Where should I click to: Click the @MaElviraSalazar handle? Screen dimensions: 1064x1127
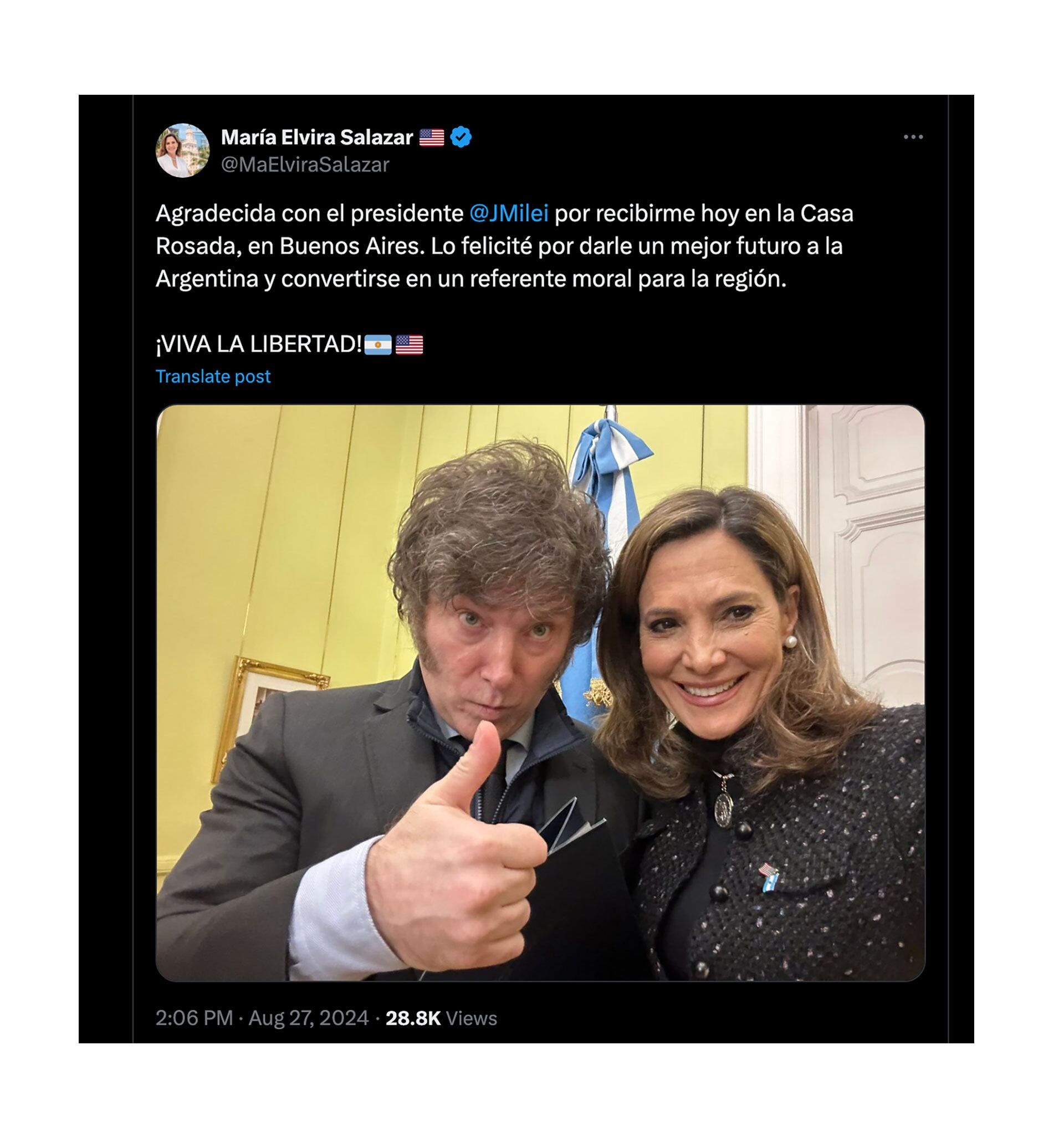305,165
